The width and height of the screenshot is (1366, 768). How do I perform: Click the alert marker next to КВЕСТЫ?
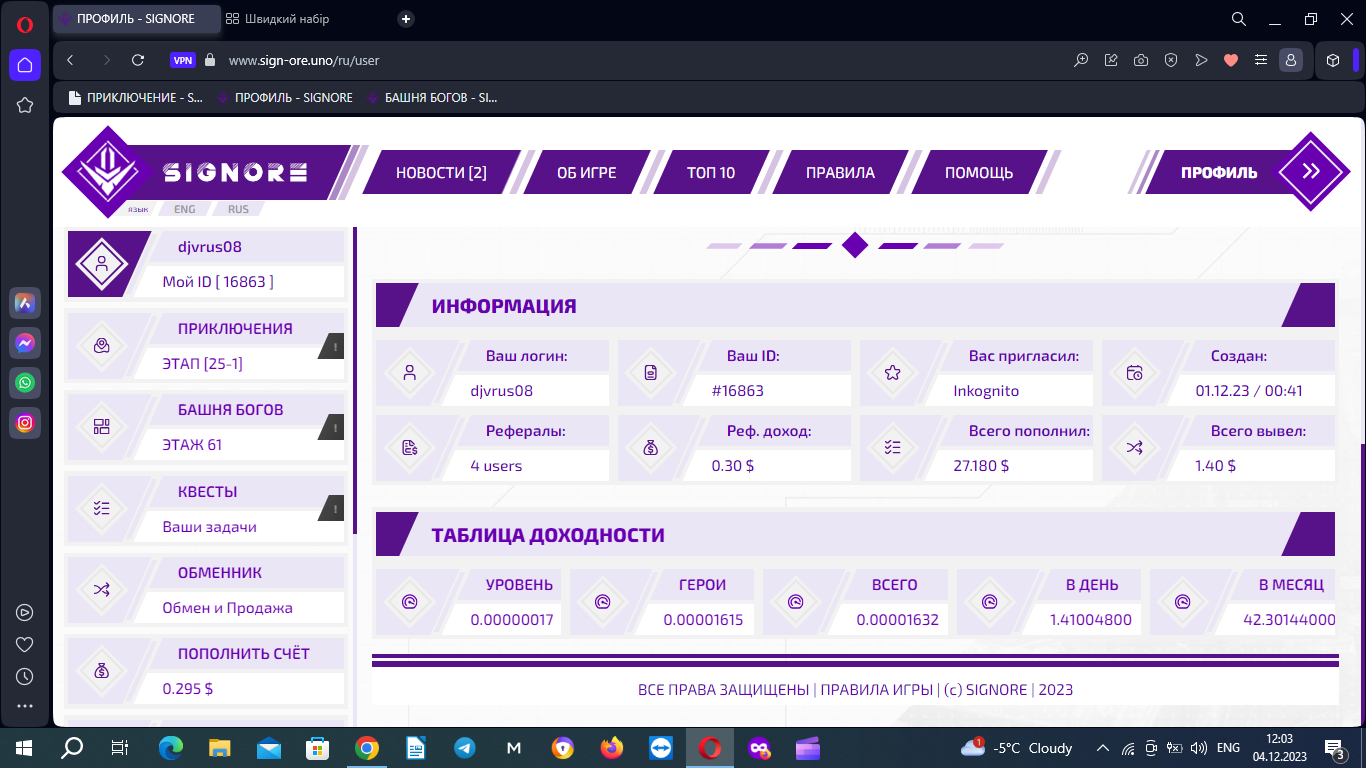(333, 508)
